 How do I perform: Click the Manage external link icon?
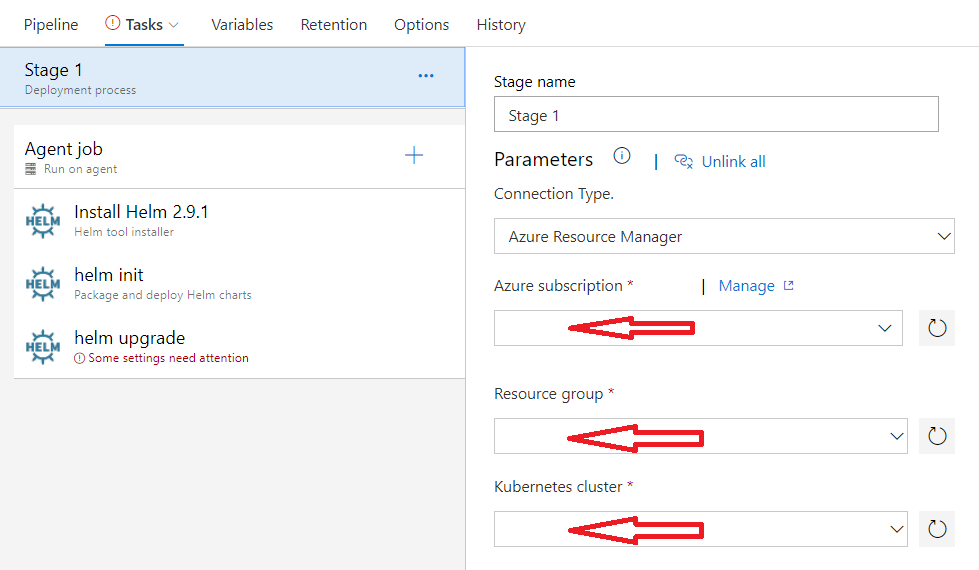[789, 285]
